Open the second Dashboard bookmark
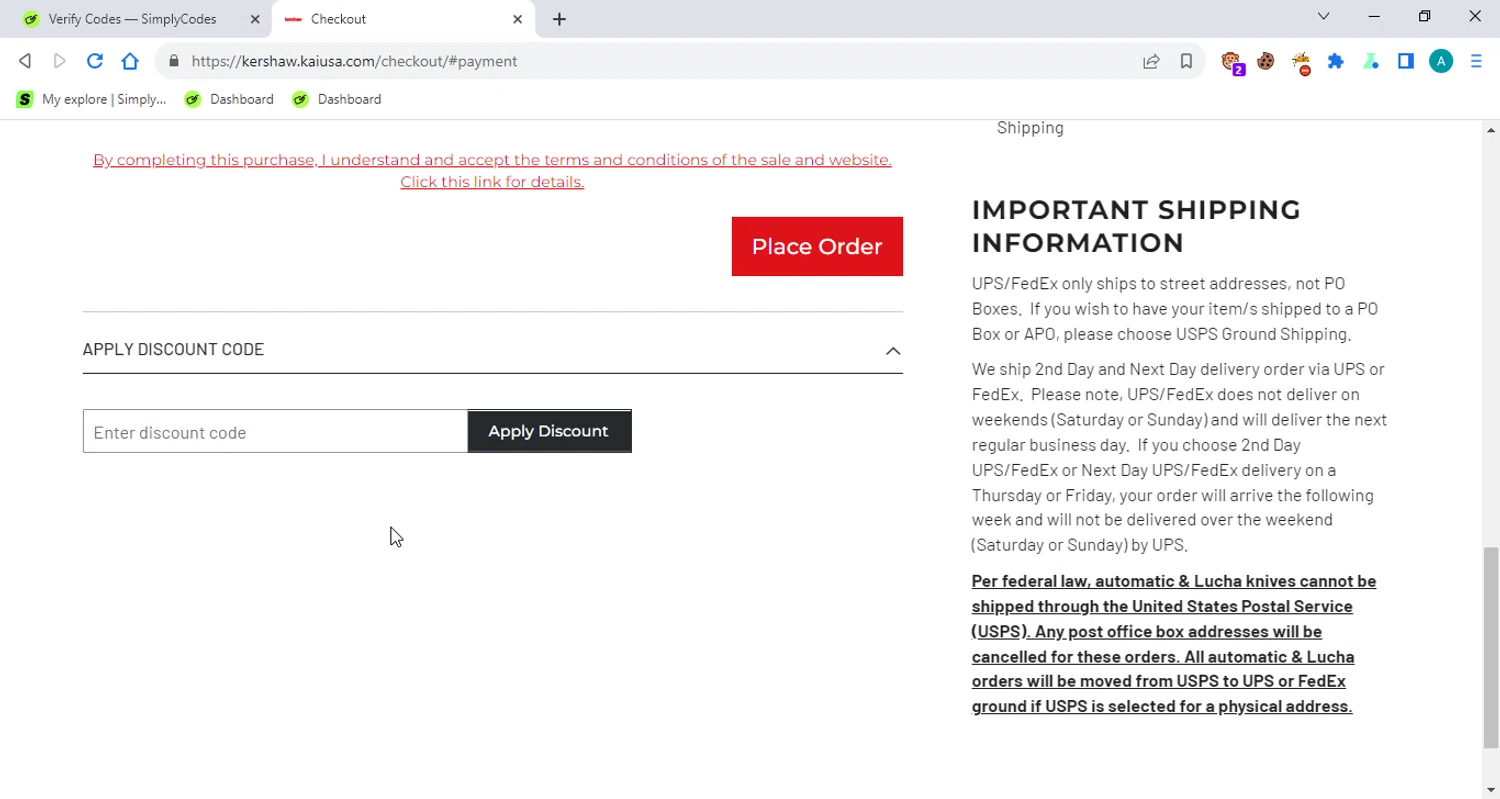The image size is (1500, 799). pos(337,99)
